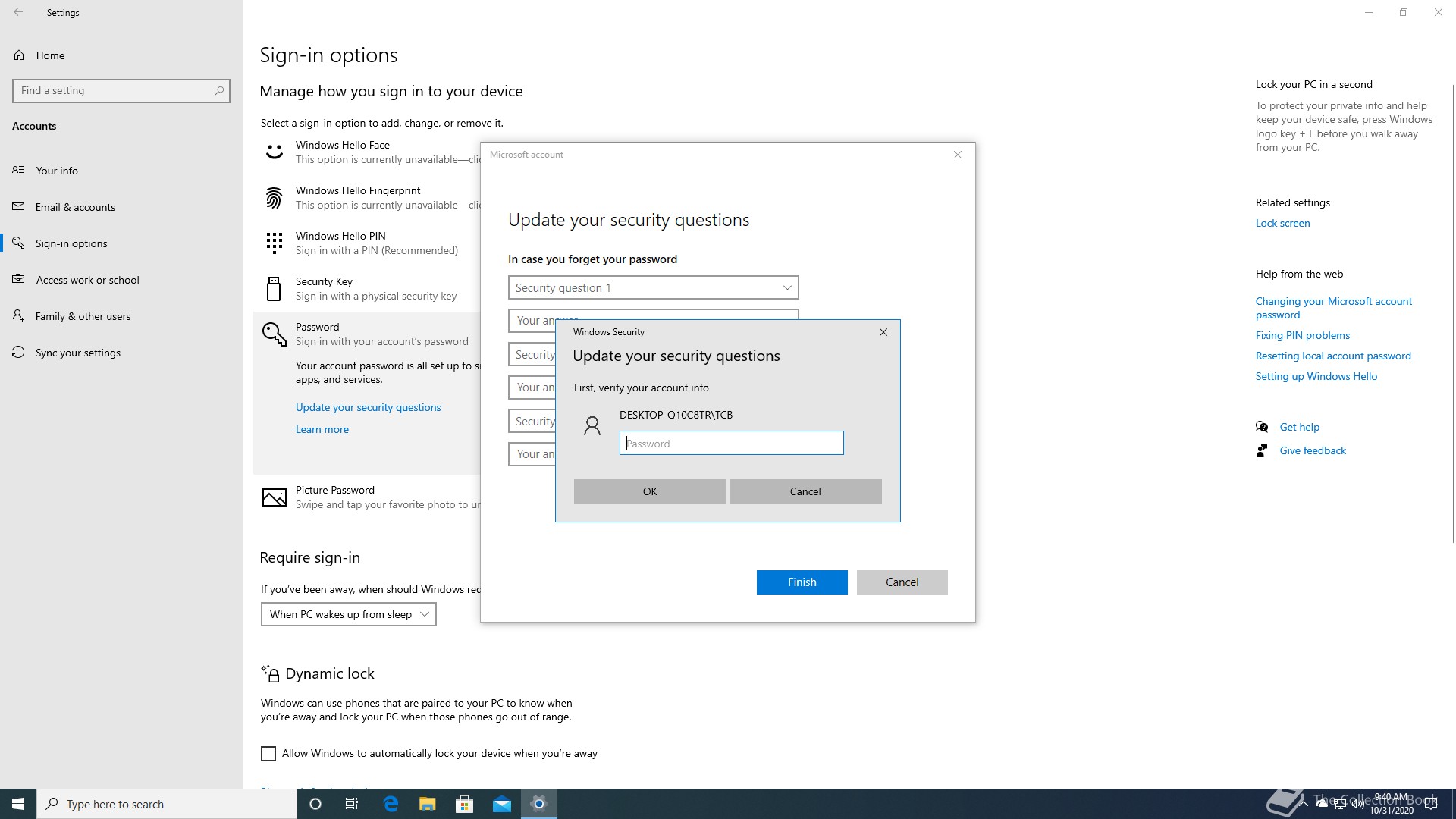Open File Explorer from the taskbar
This screenshot has width=1456, height=819.
pyautogui.click(x=428, y=804)
